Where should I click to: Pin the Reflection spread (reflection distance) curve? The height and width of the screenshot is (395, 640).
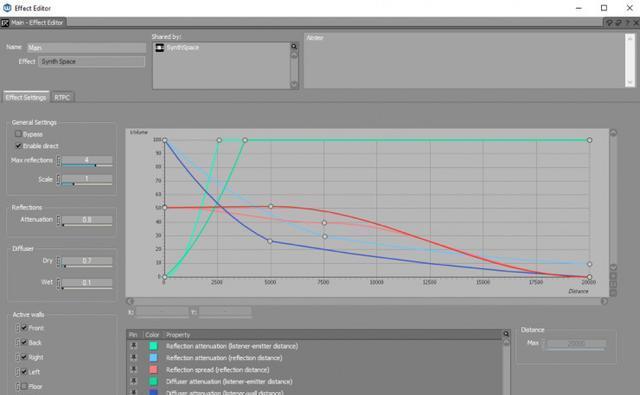[133, 369]
